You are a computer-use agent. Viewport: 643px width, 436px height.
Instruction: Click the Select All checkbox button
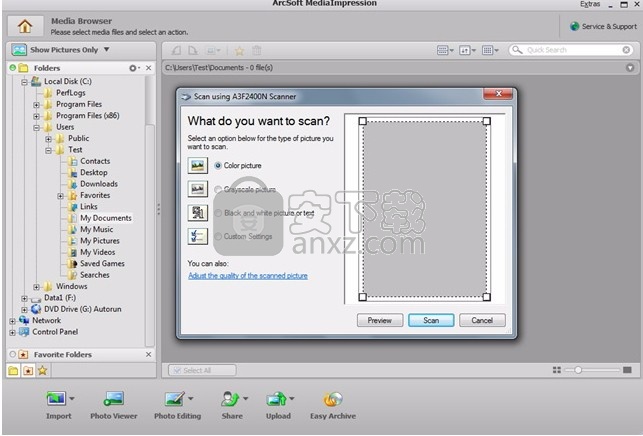pyautogui.click(x=202, y=370)
